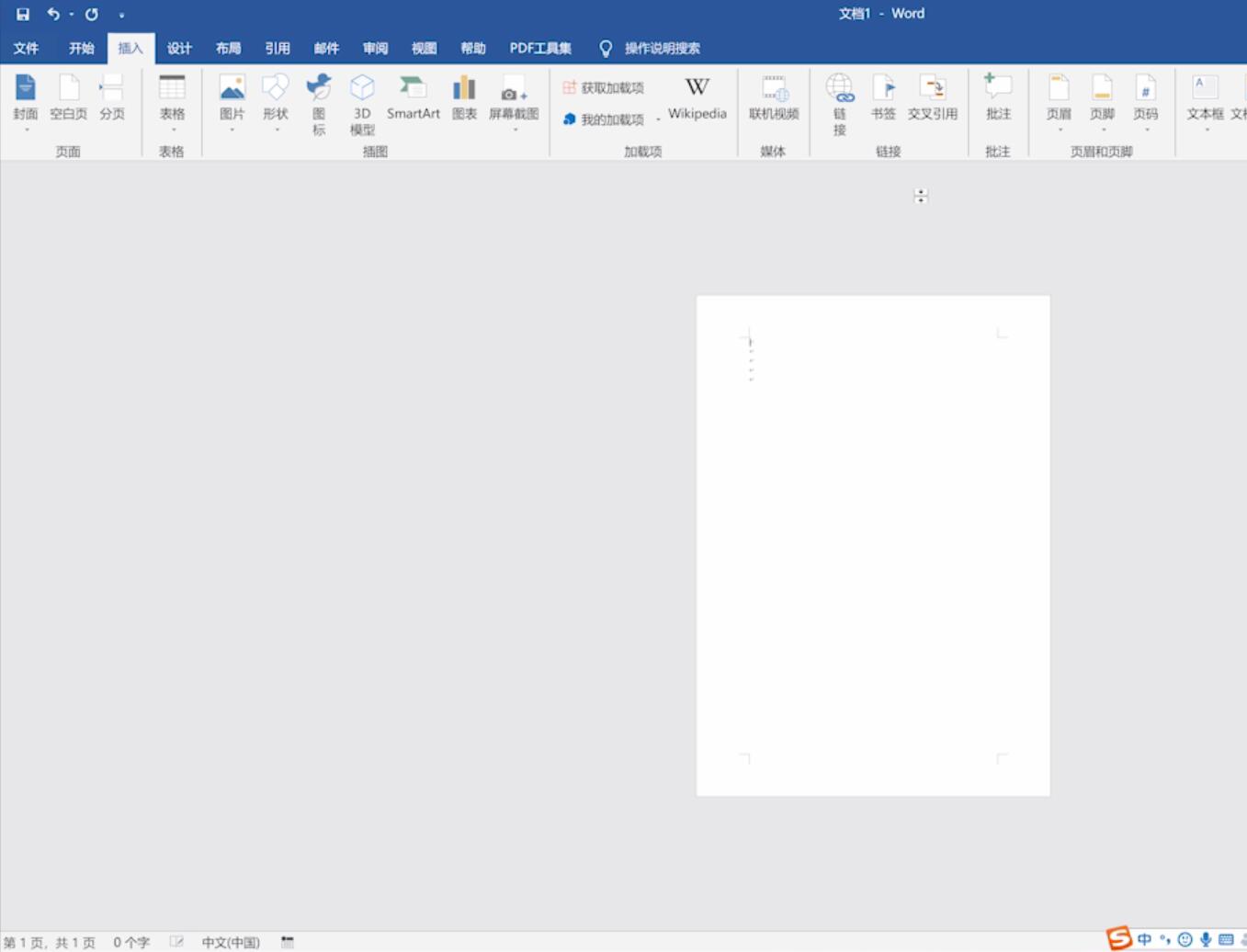Click the macro recording icon in status bar
The image size is (1247, 952).
pos(288,942)
